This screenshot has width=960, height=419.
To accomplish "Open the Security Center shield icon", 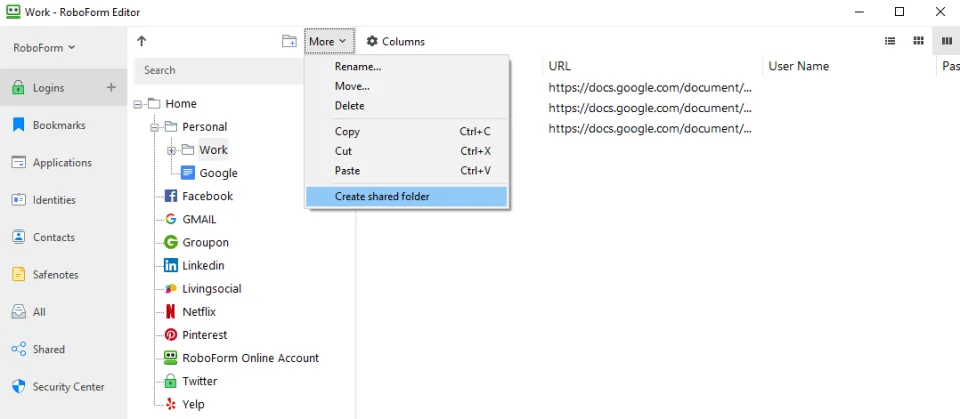I will pyautogui.click(x=19, y=387).
